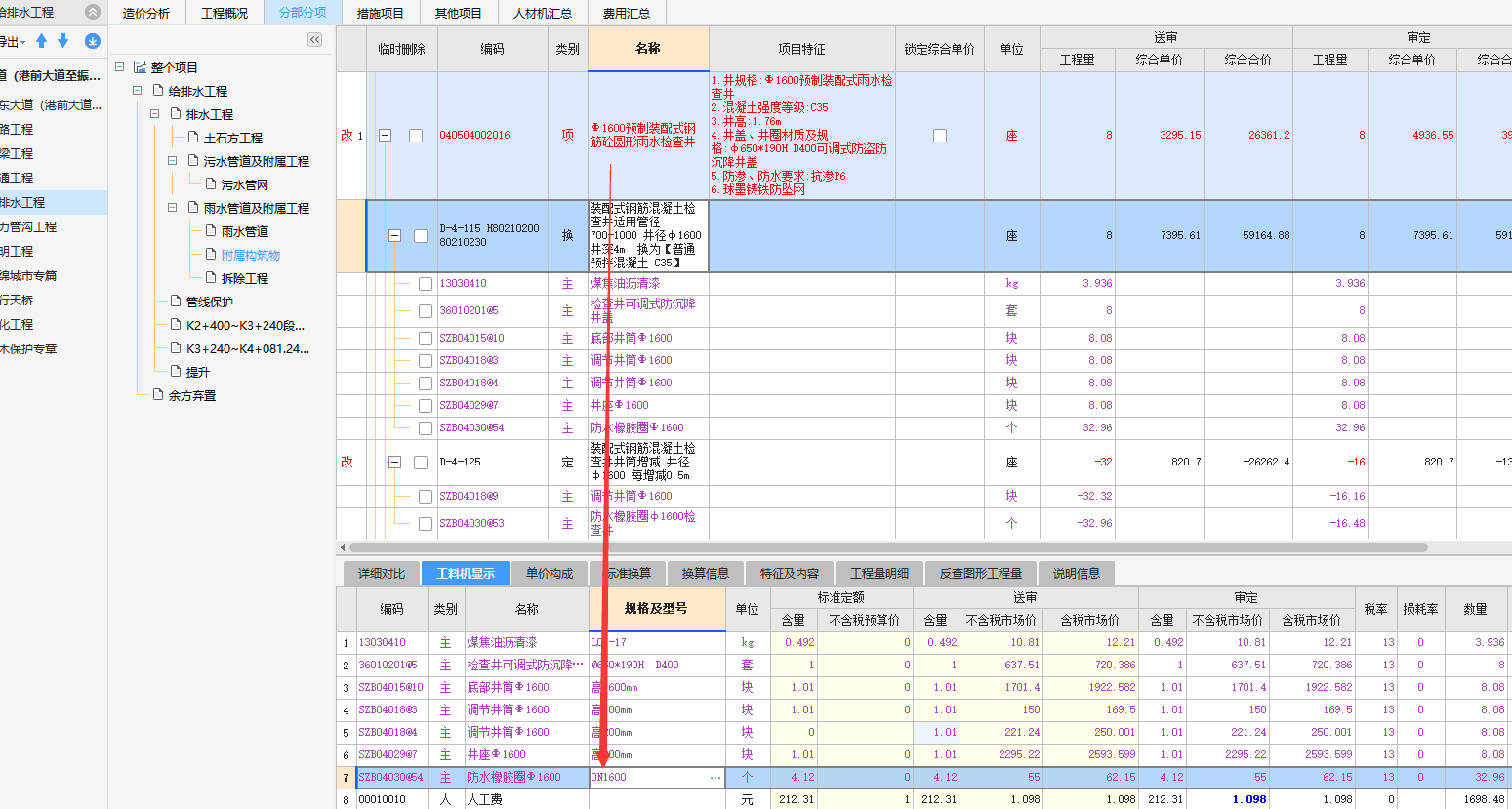Open the 人材机汇总 tab

coord(543,13)
